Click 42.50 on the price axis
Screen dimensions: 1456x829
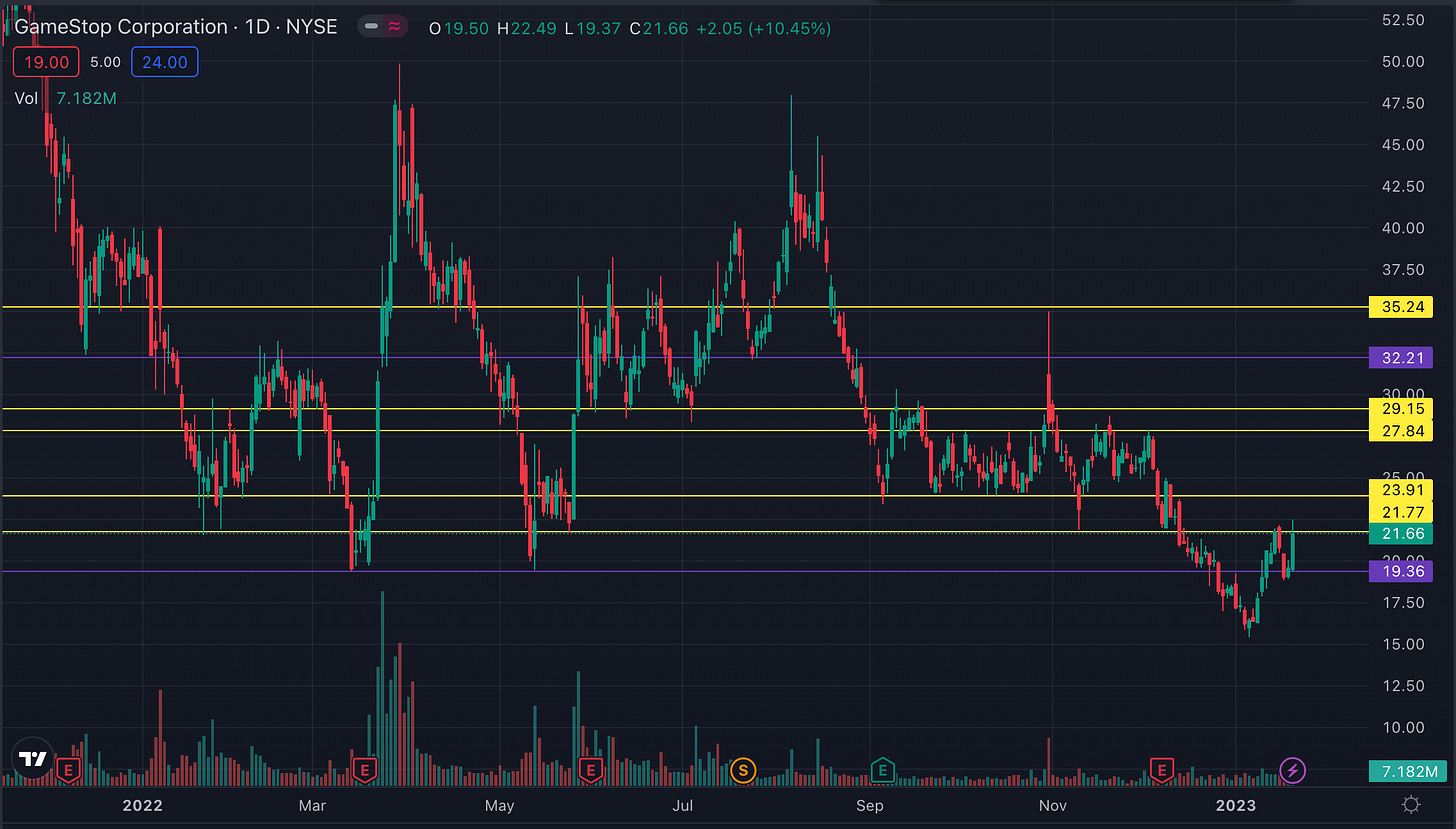(1403, 186)
